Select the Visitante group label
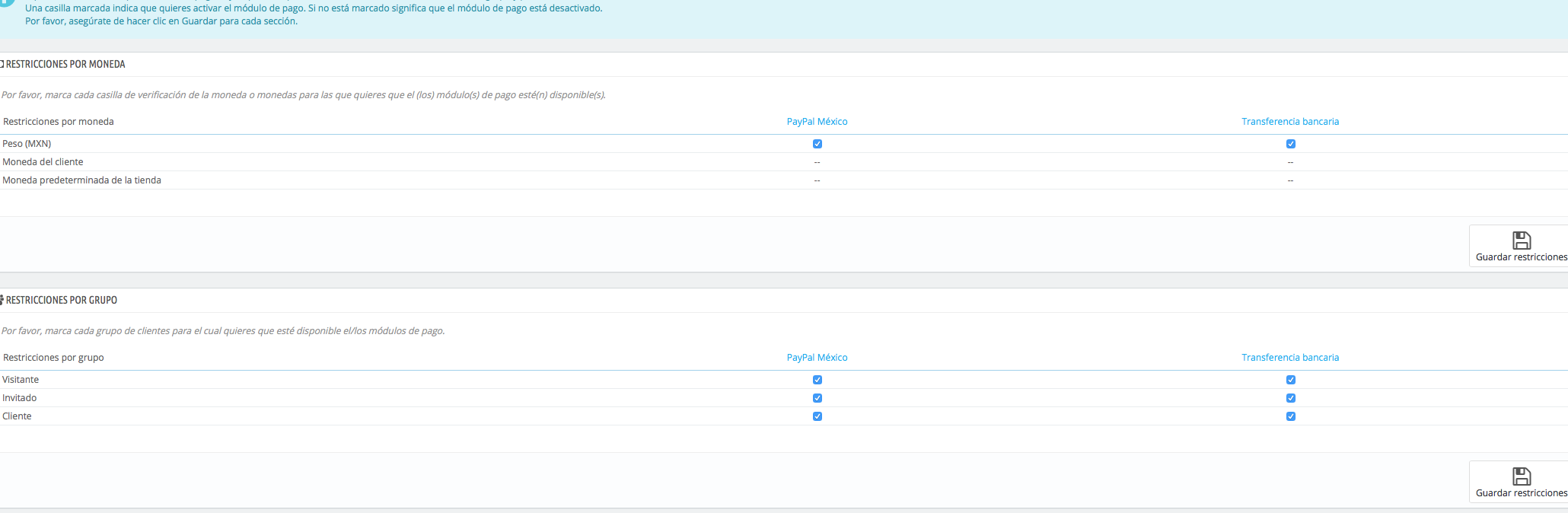The image size is (1568, 513). (21, 380)
